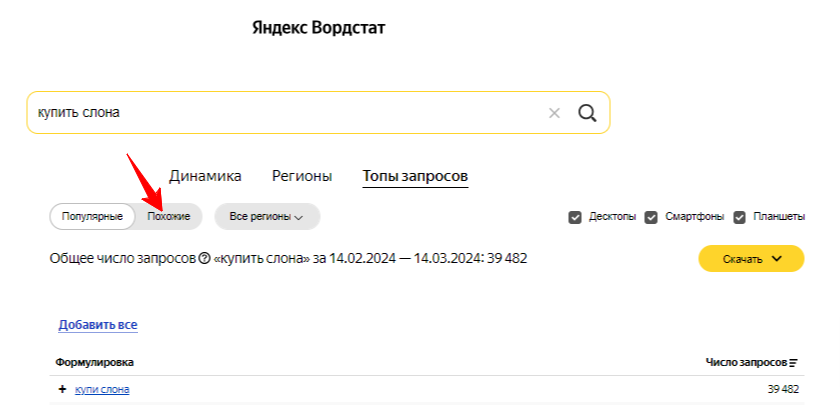Open the купи слона query link
840x405 pixels.
coord(102,389)
